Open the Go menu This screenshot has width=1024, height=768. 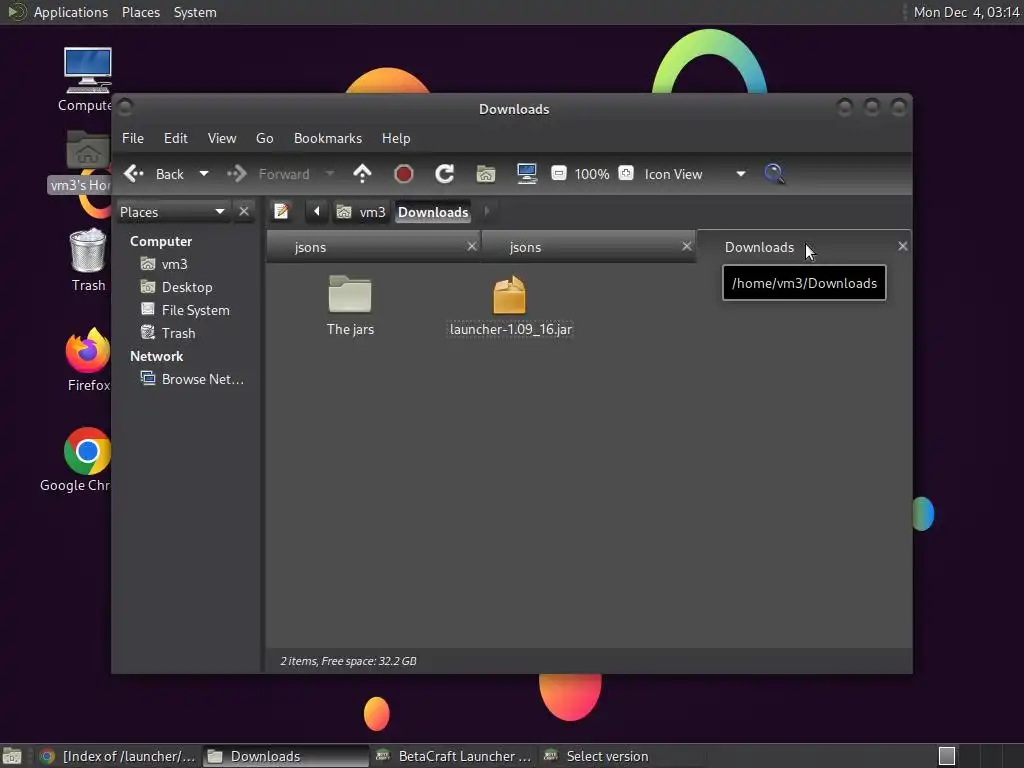pyautogui.click(x=264, y=138)
